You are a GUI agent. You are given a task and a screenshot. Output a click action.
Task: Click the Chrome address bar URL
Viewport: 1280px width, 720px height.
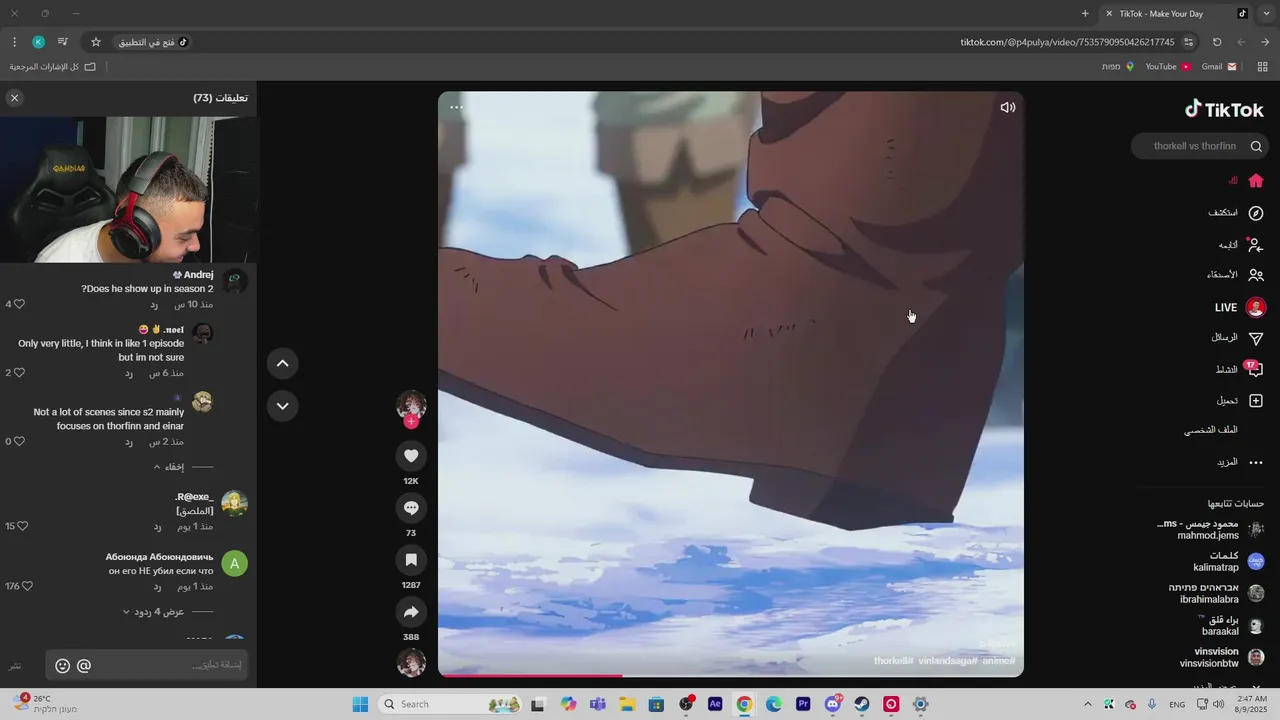1067,42
